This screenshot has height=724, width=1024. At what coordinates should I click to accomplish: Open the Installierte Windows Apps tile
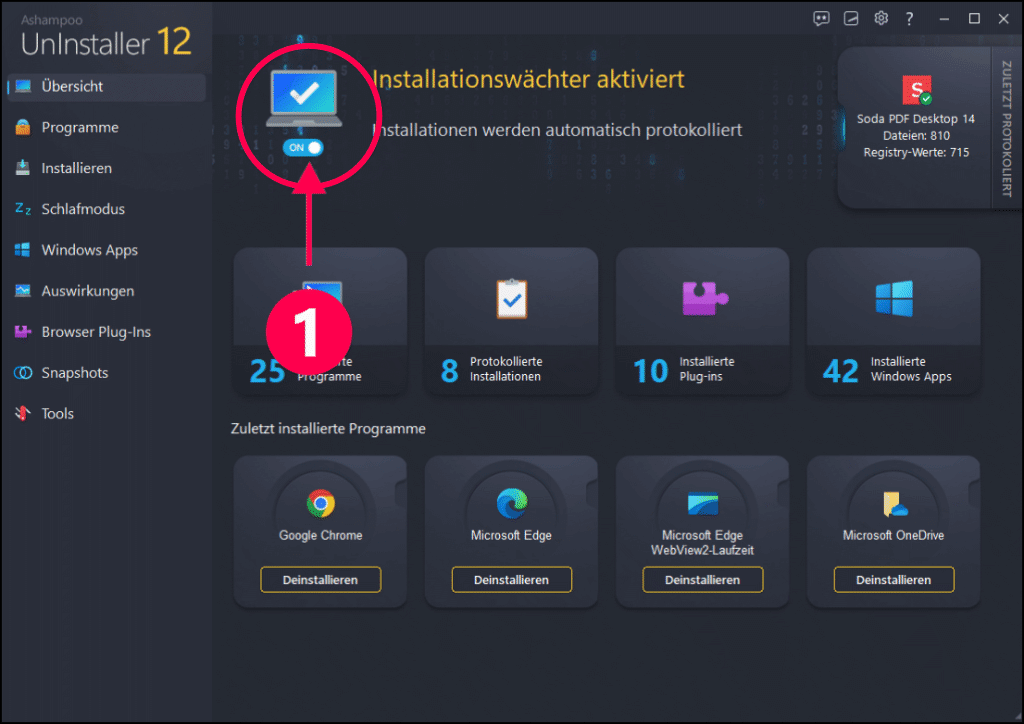(x=894, y=321)
